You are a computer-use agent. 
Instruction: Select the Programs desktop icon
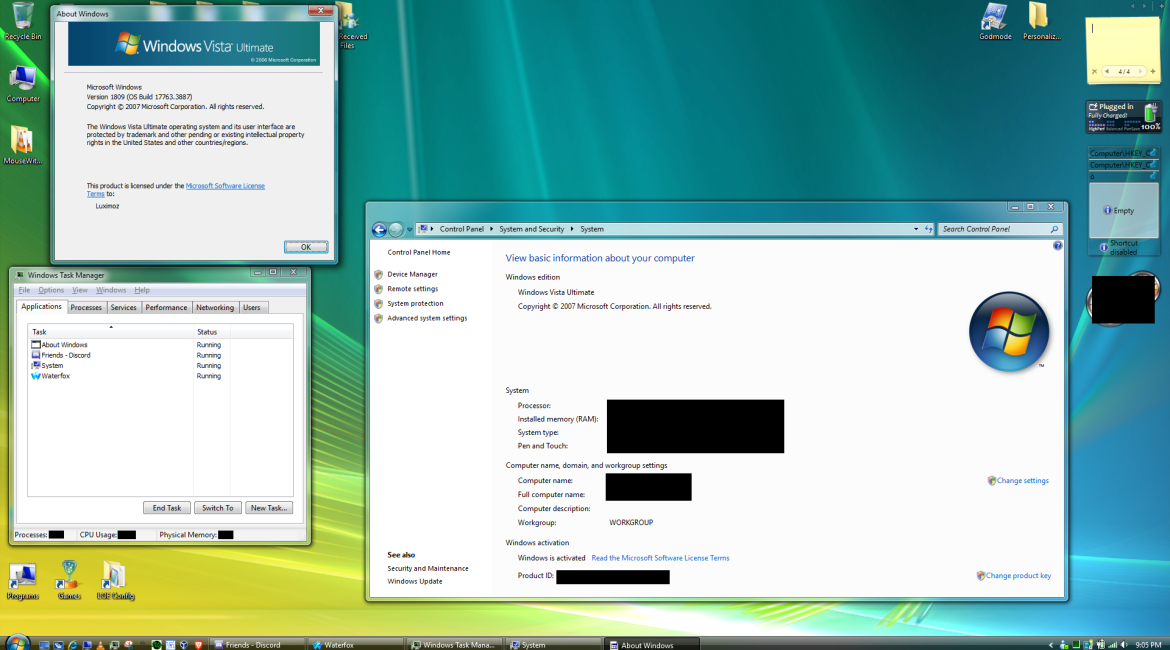coord(22,581)
